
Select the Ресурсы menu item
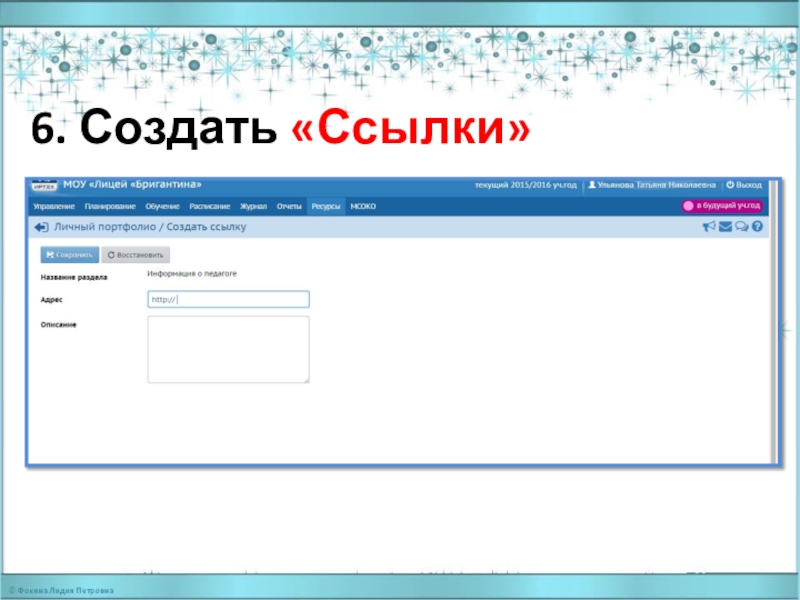point(326,207)
